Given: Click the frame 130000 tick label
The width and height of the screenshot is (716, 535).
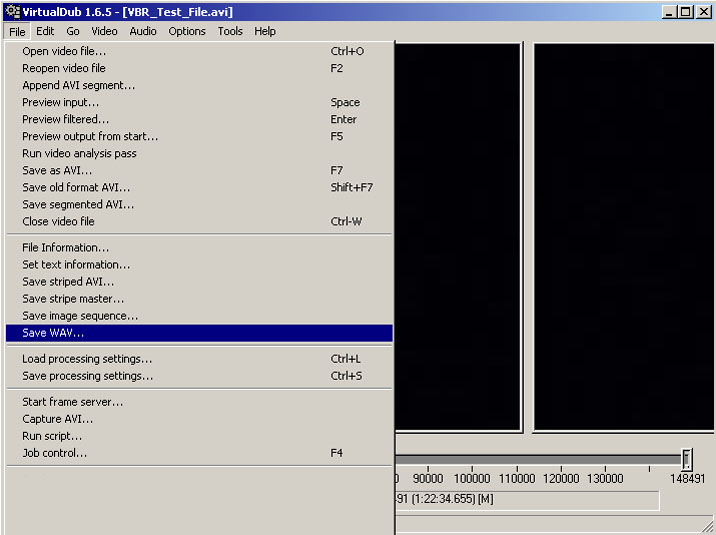Looking at the screenshot, I should [605, 478].
